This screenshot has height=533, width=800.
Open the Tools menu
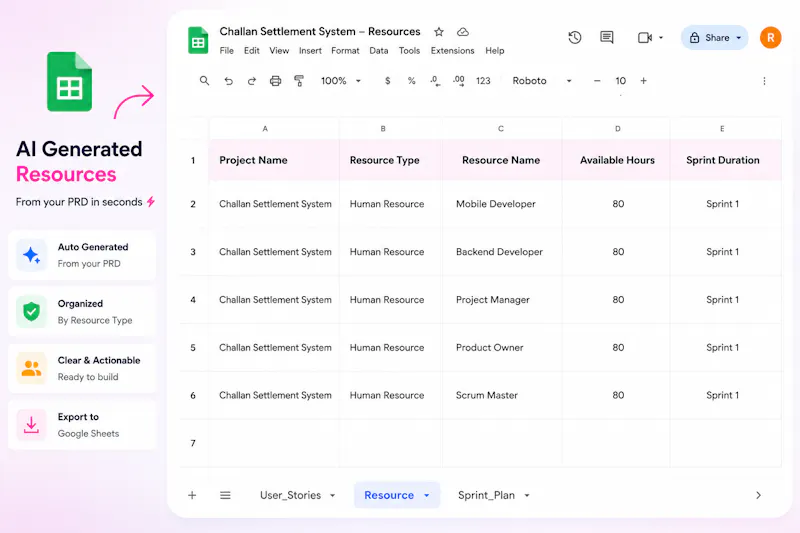click(x=409, y=50)
